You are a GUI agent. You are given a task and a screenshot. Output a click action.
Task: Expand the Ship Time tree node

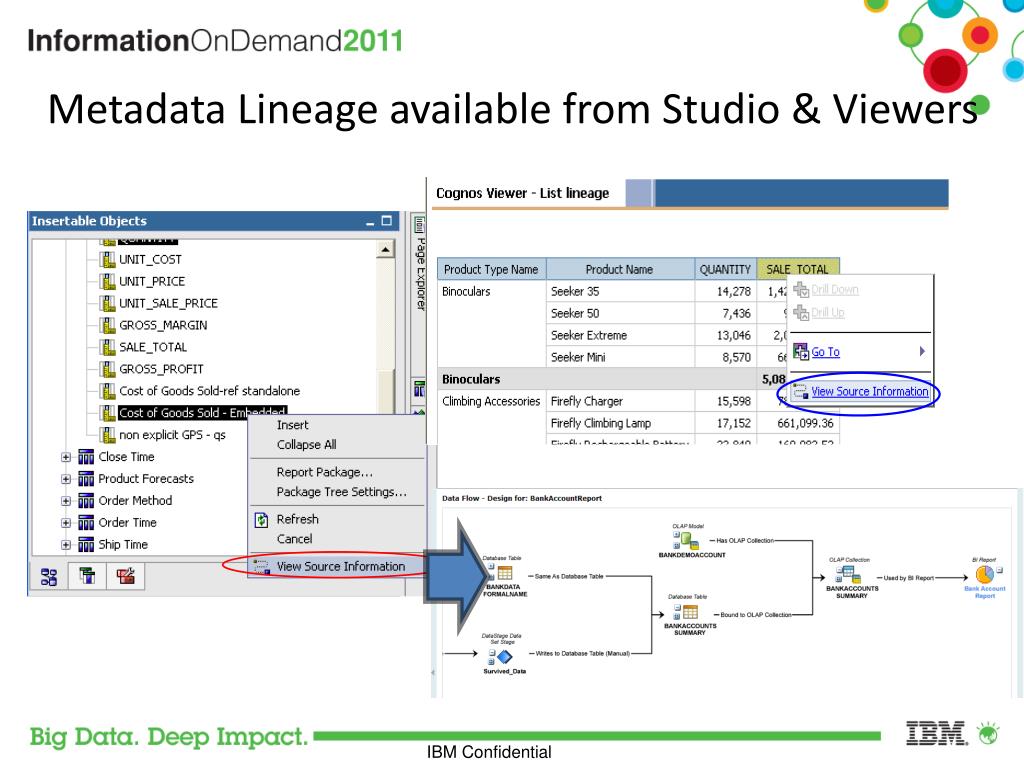point(66,545)
